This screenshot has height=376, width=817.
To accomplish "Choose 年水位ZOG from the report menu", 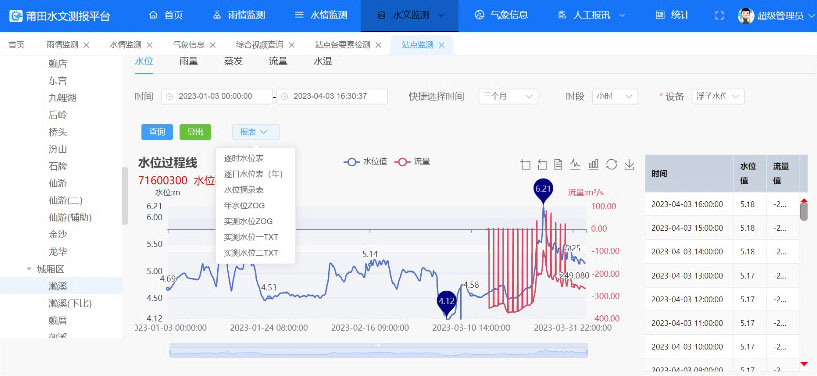I will coord(244,205).
